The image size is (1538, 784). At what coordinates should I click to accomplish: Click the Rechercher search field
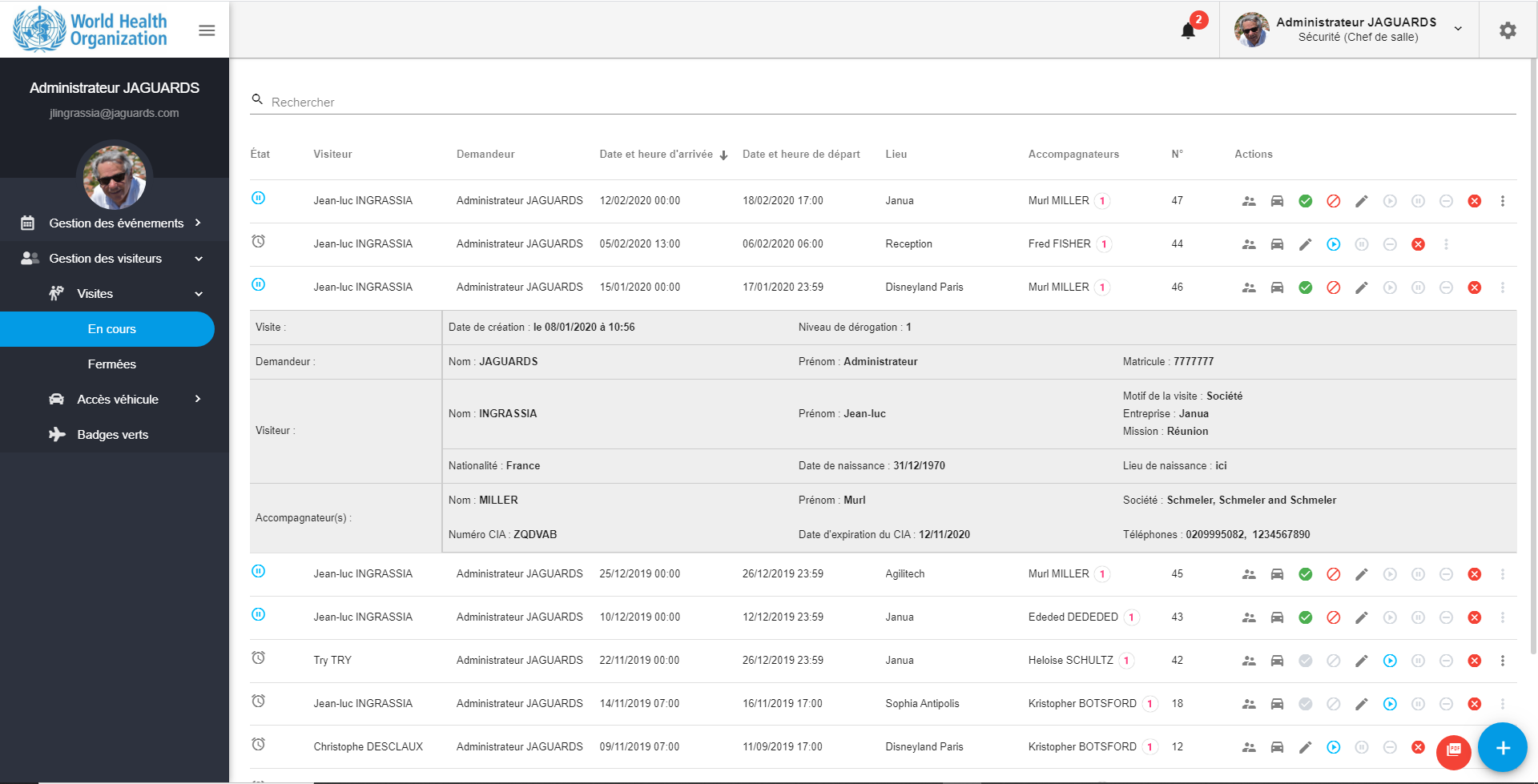point(883,102)
